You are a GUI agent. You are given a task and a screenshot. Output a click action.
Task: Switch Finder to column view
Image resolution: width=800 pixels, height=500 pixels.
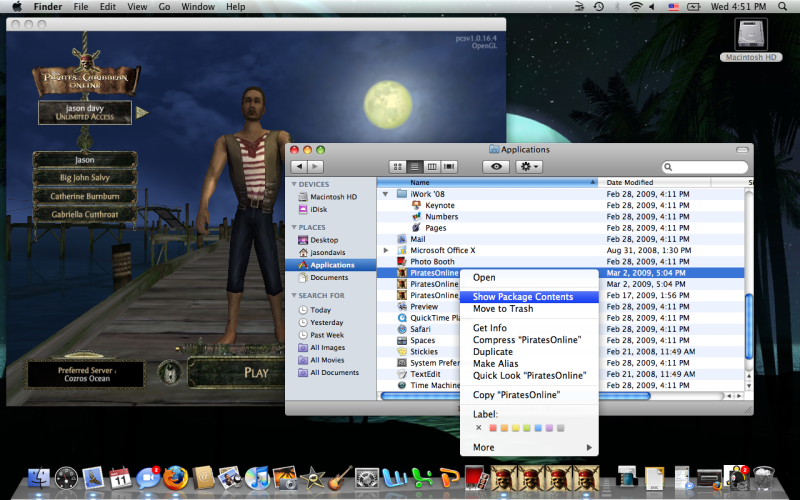[x=432, y=167]
